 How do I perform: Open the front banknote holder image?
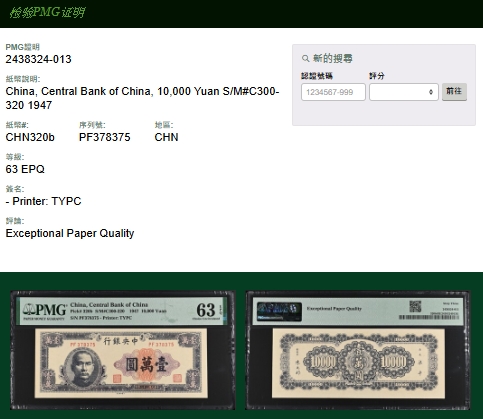[123, 350]
